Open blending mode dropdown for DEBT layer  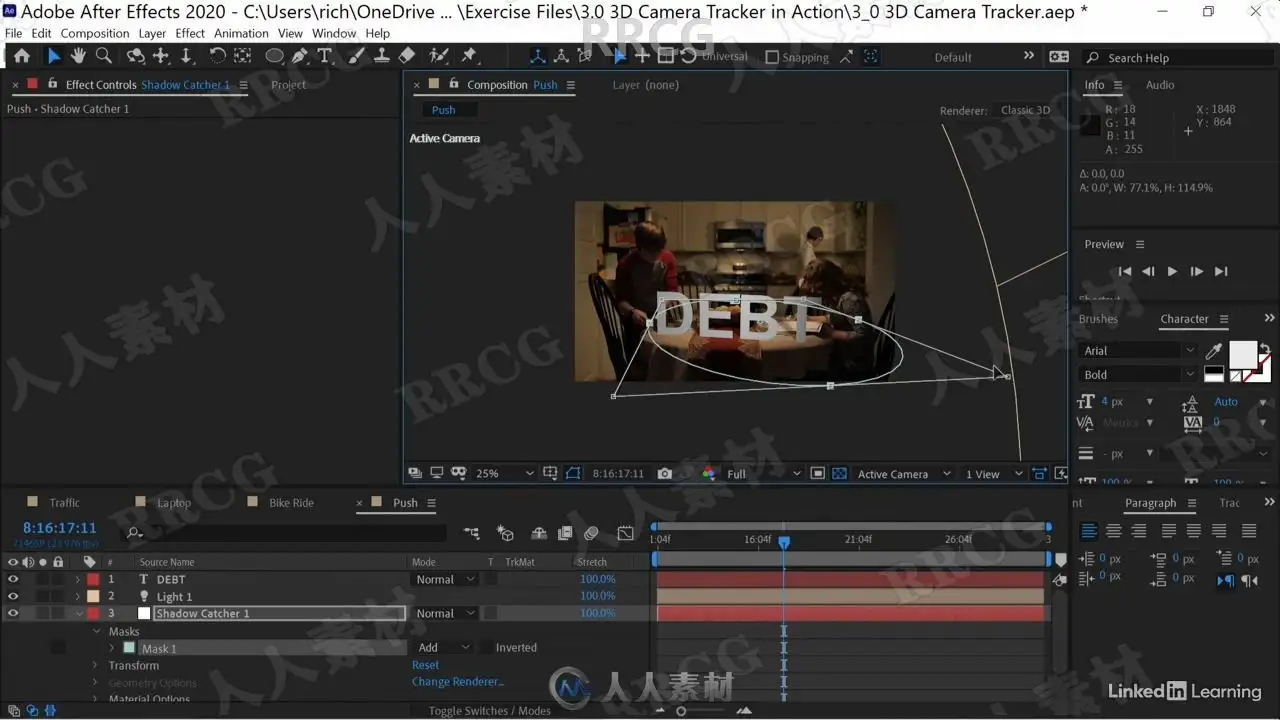tap(444, 580)
